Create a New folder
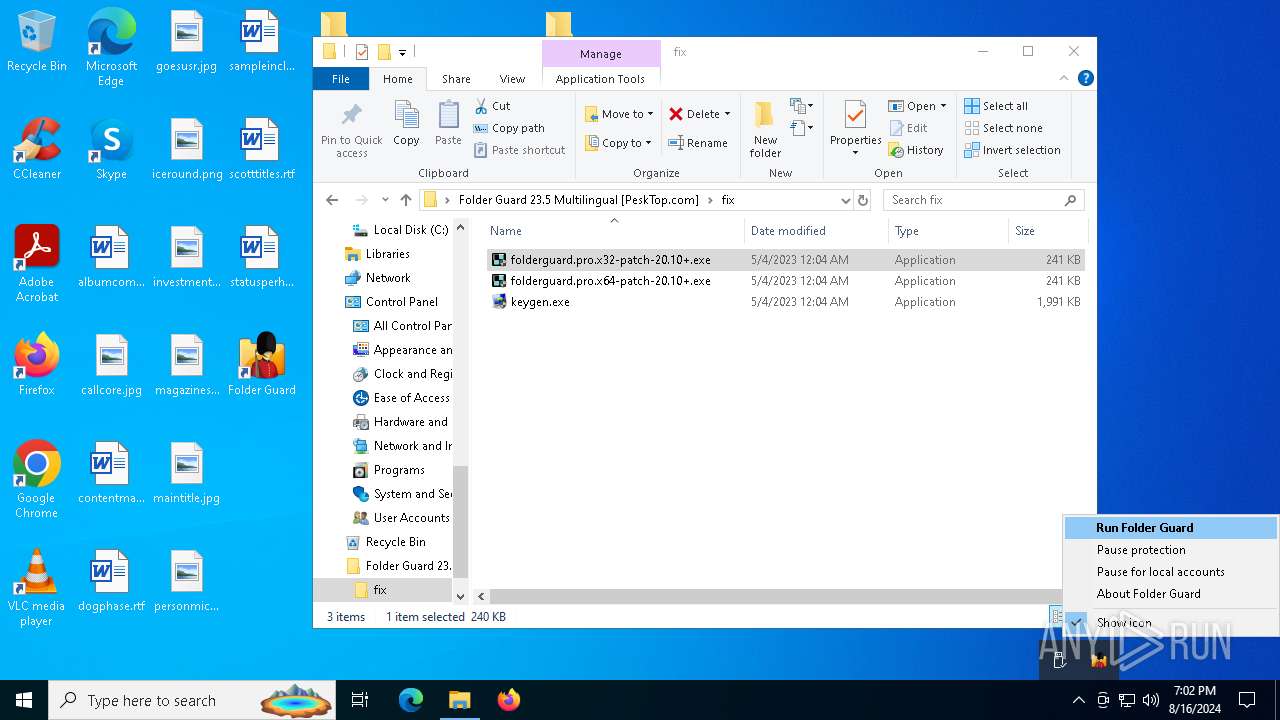 [765, 128]
